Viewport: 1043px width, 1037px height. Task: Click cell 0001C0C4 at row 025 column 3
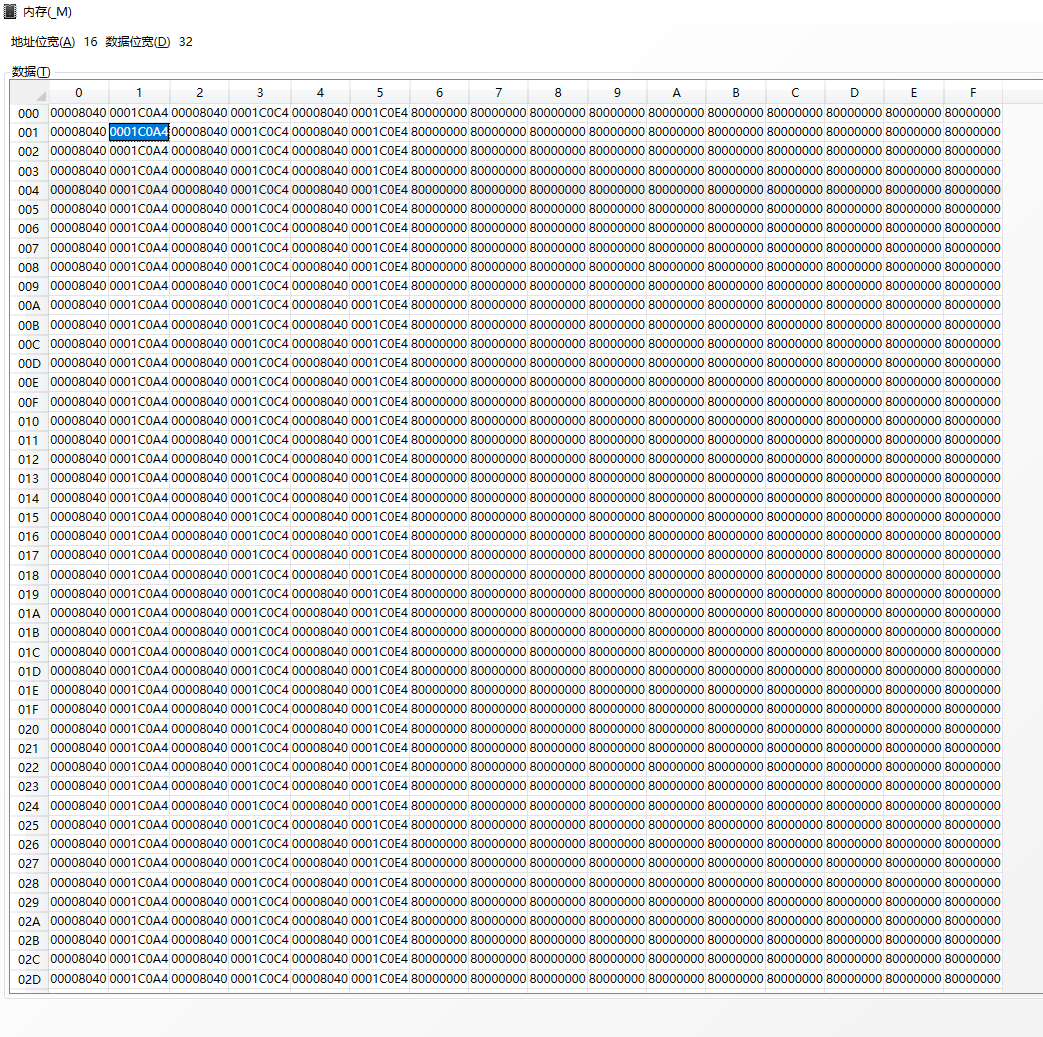pyautogui.click(x=259, y=825)
